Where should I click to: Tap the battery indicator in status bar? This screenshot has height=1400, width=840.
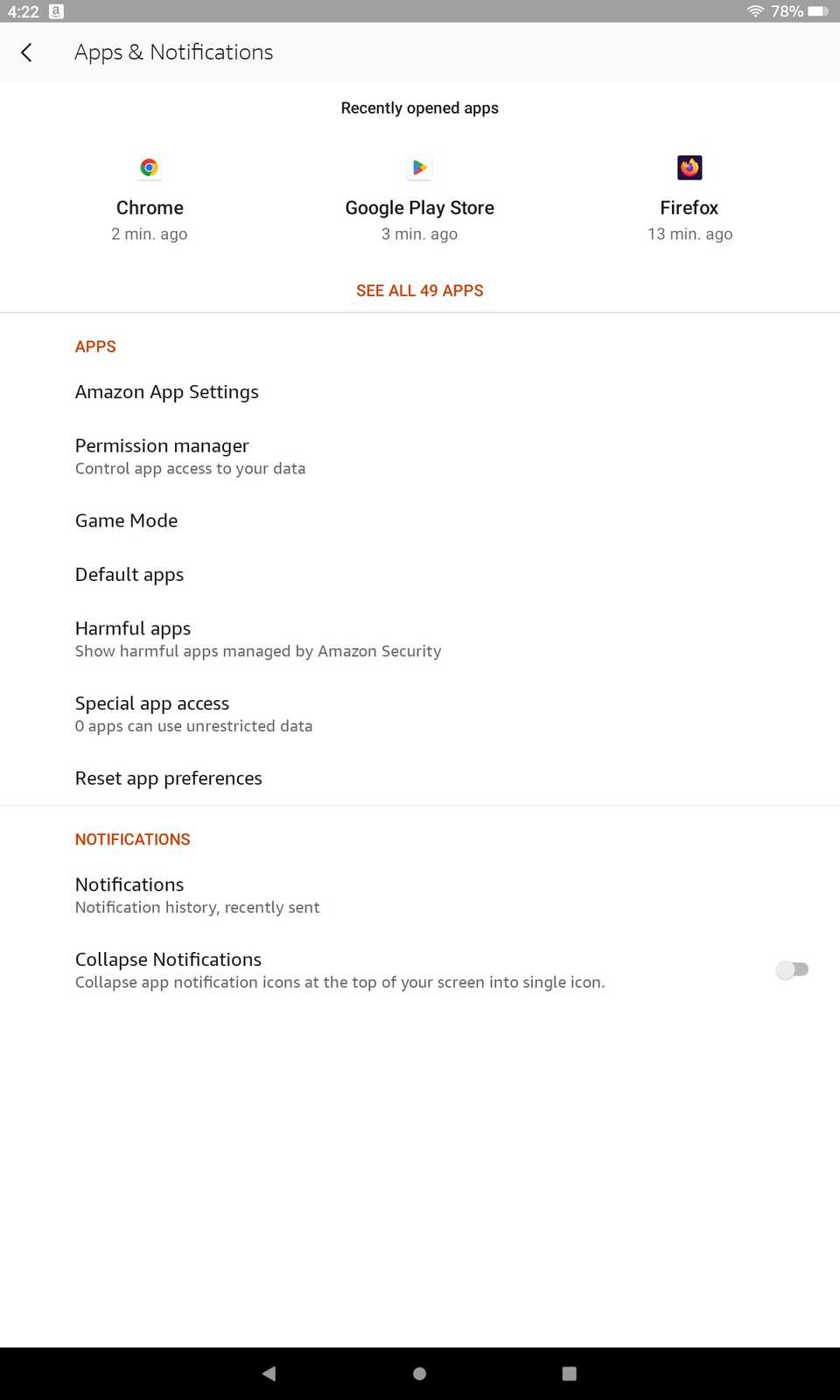[x=818, y=11]
